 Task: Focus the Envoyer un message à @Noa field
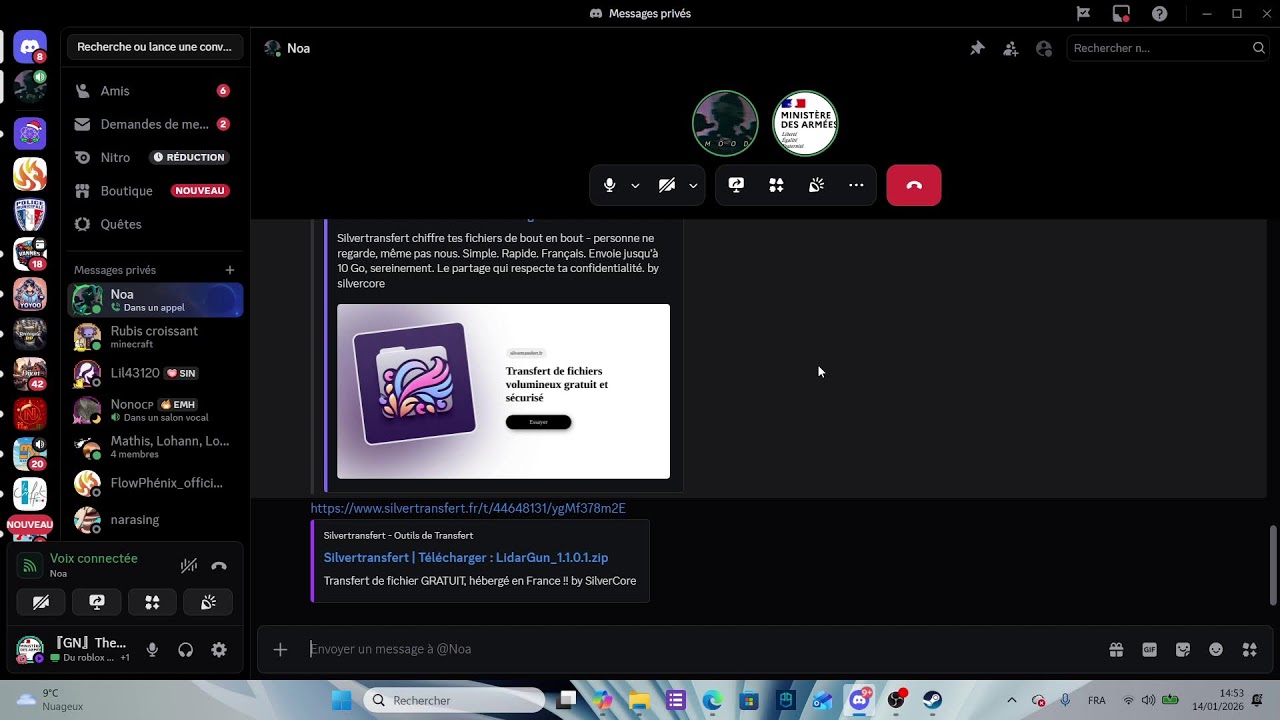[x=700, y=649]
